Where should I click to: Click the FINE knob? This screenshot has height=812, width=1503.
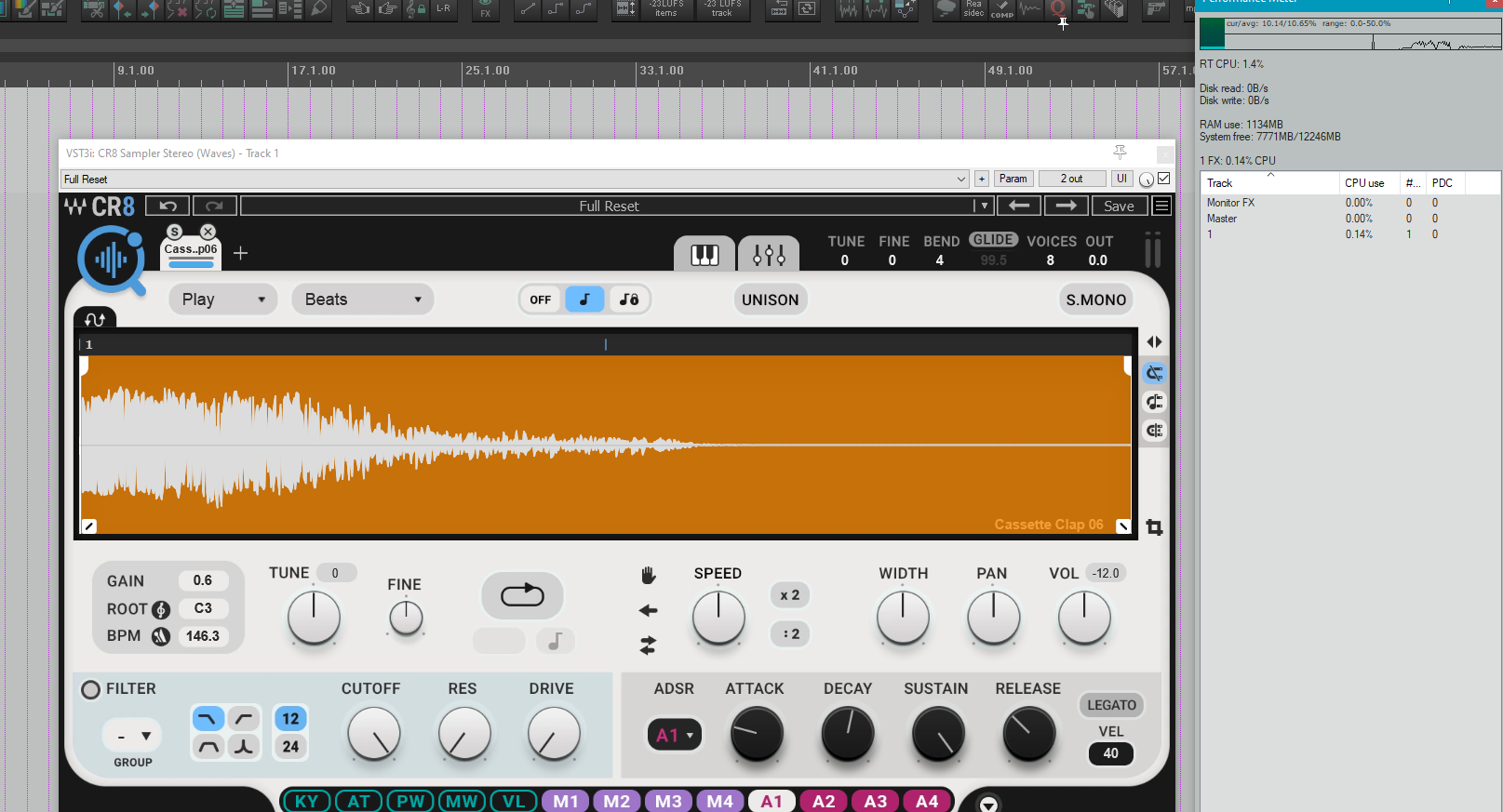406,618
